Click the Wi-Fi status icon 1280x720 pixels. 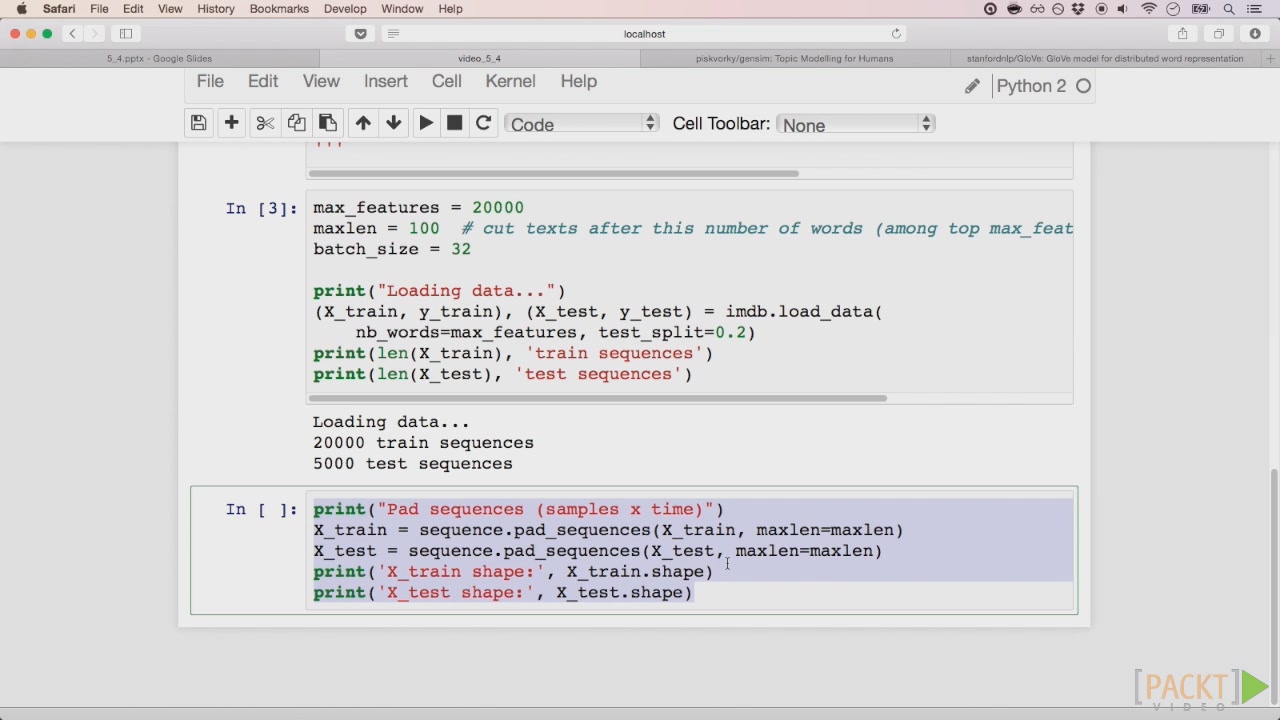tap(1149, 8)
